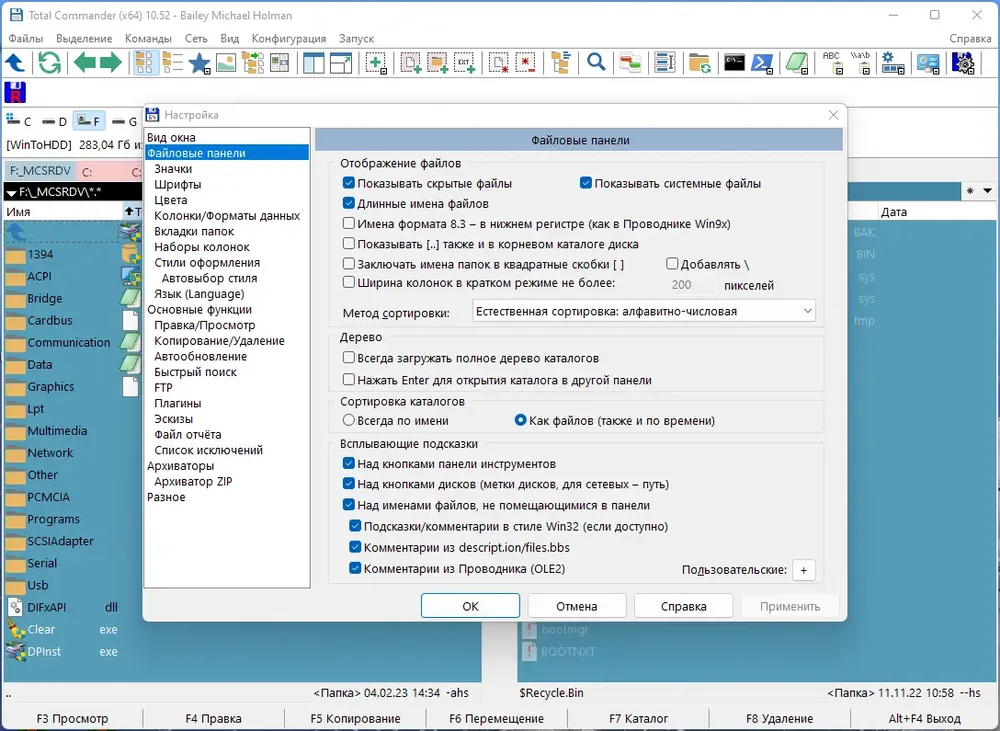
Task: Launch the PowerShell toolbar icon
Action: tap(762, 63)
